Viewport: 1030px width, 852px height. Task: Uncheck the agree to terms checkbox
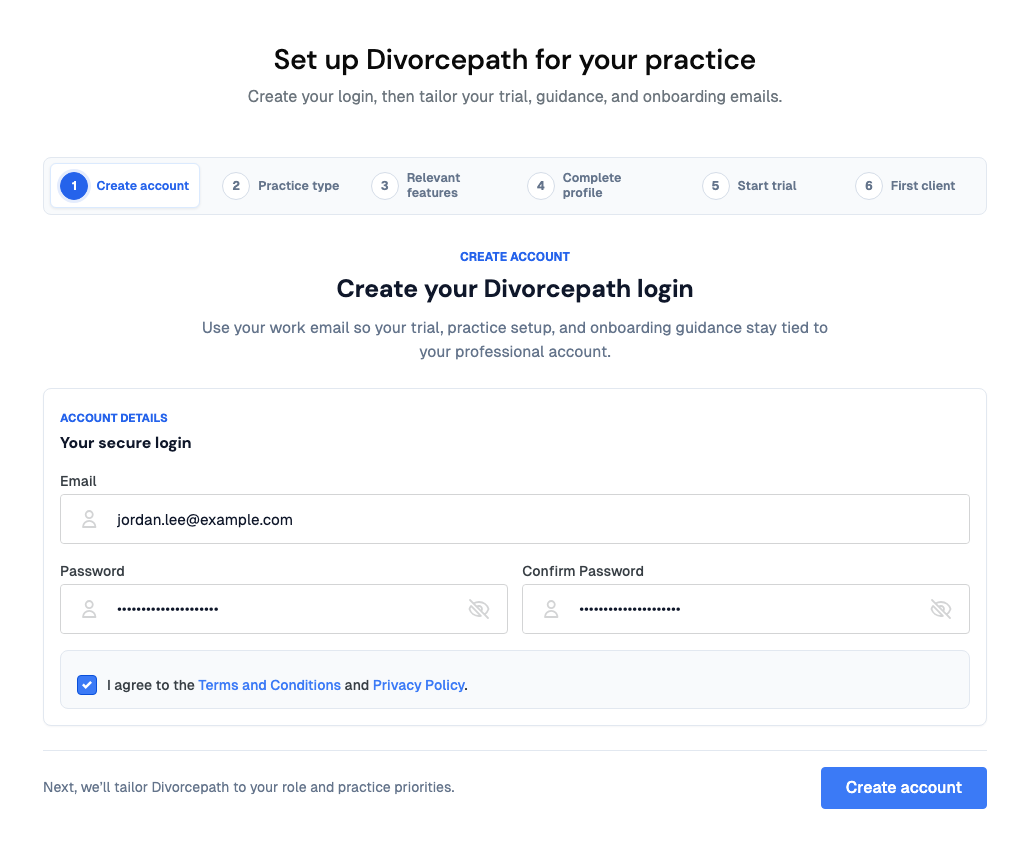[x=87, y=685]
